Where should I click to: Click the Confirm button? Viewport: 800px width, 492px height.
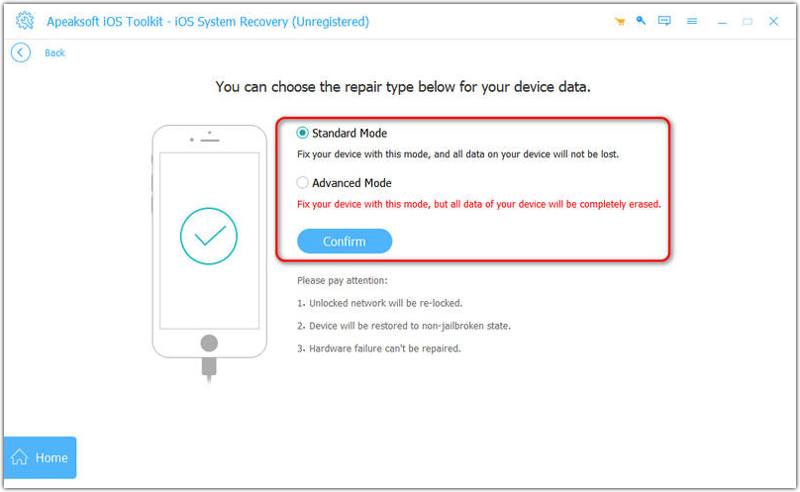coord(344,241)
